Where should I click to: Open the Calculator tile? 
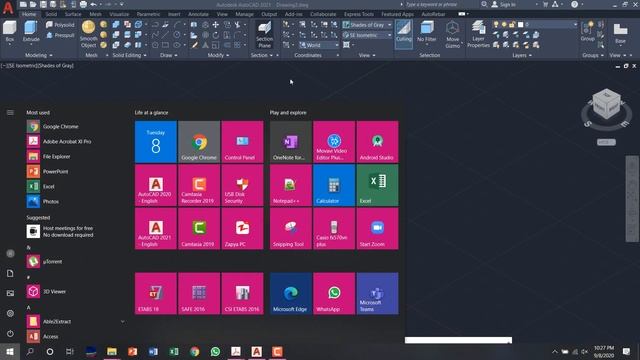tap(334, 185)
